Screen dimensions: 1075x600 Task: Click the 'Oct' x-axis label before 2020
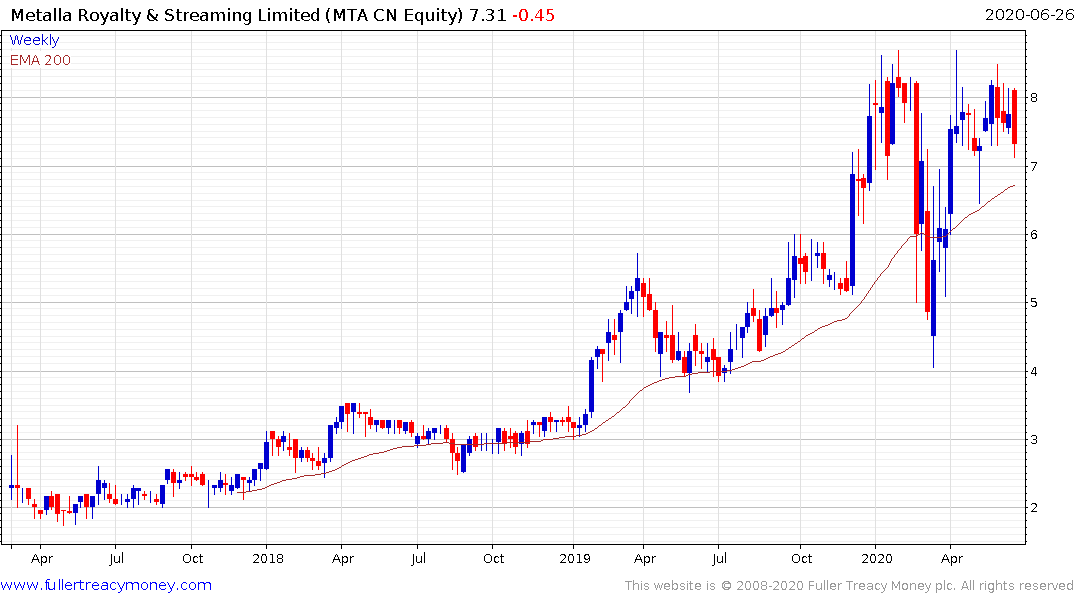pyautogui.click(x=801, y=558)
